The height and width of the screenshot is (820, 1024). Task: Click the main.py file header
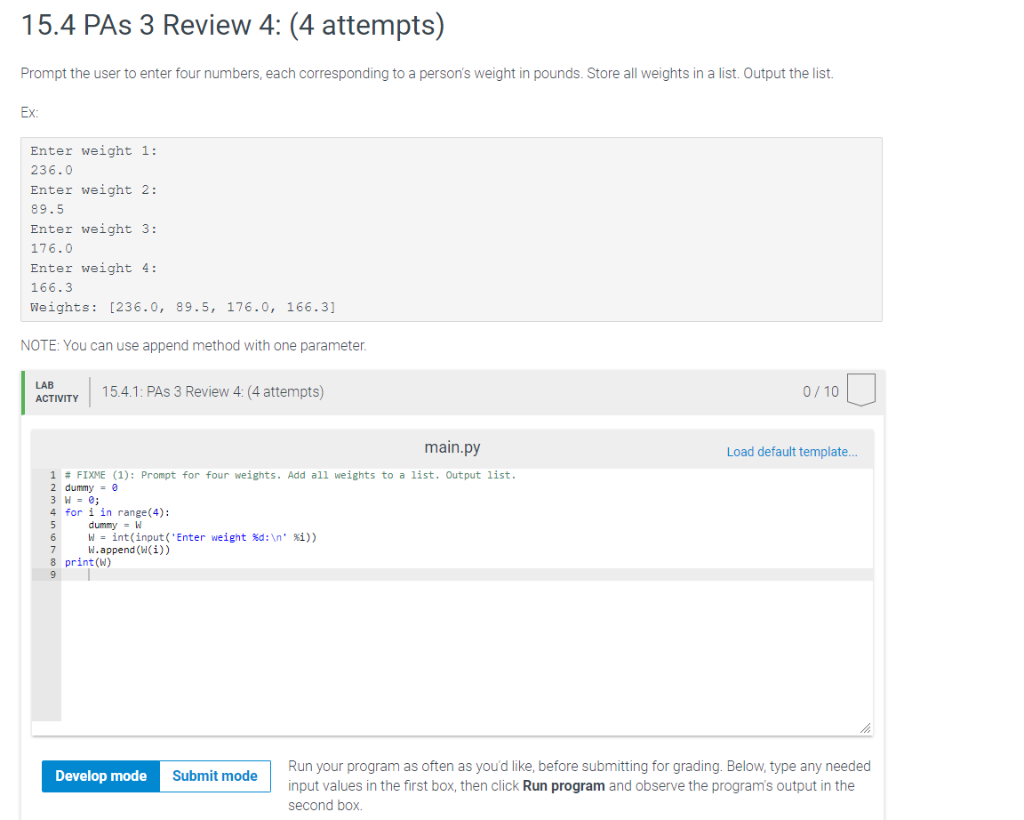[452, 447]
